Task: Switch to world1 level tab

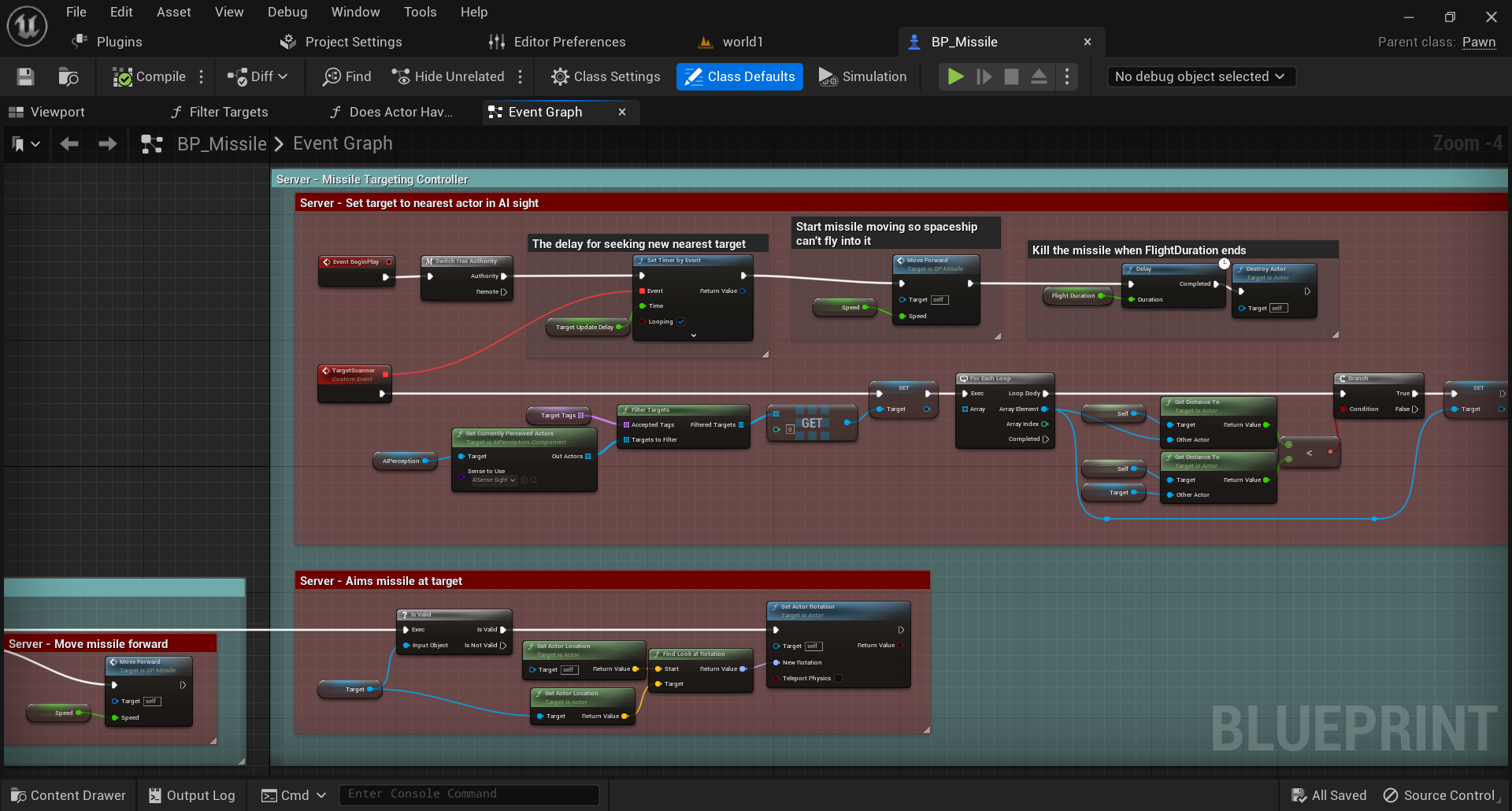Action: pyautogui.click(x=732, y=42)
